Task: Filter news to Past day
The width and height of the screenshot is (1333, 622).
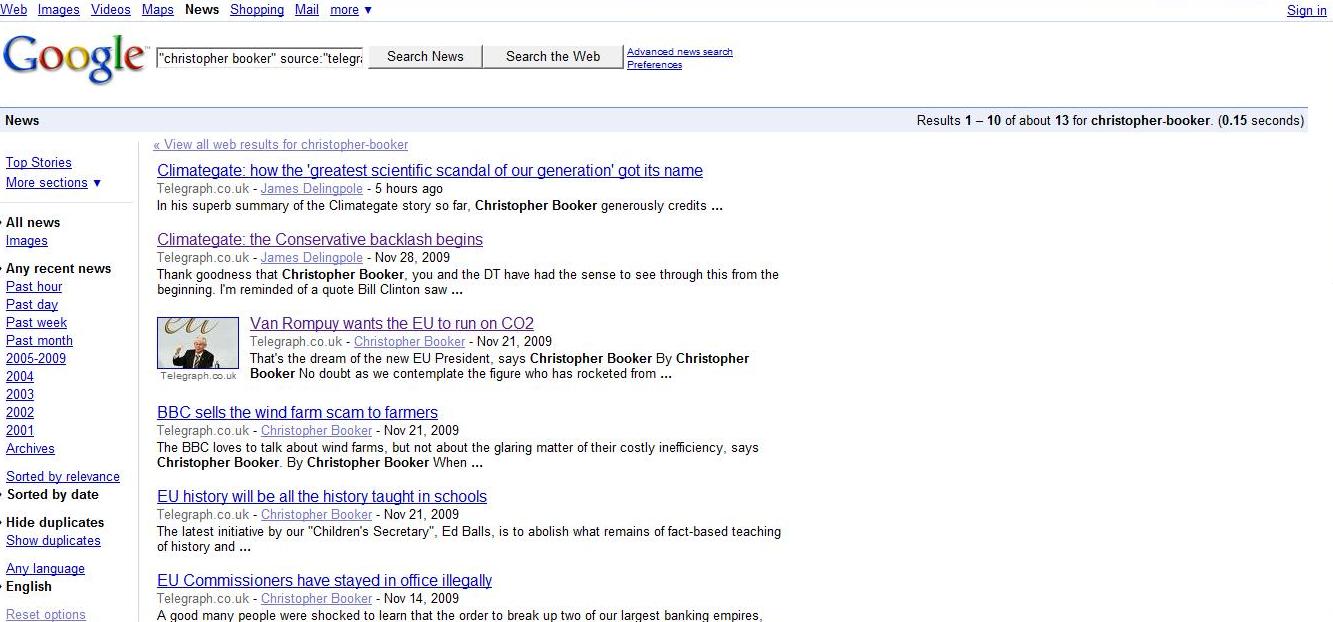Action: (32, 305)
